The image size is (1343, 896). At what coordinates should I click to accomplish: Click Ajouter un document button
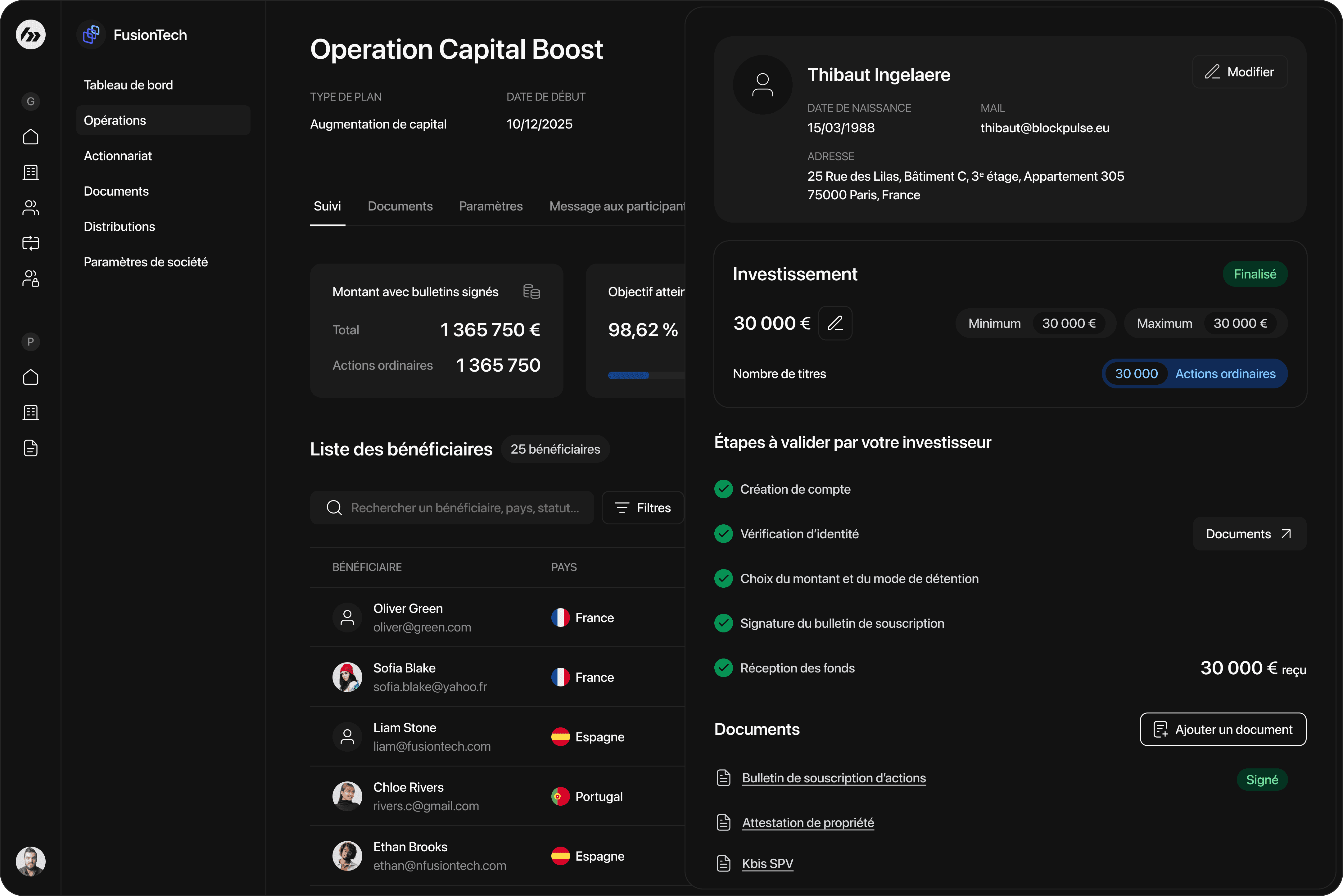(x=1223, y=730)
